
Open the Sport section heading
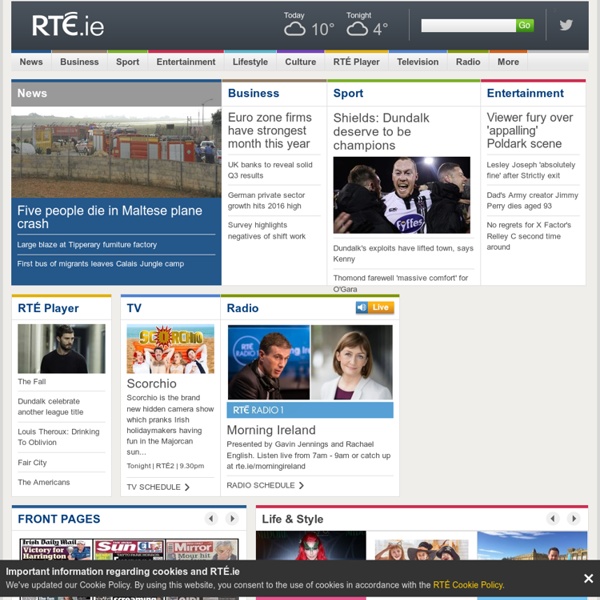click(x=348, y=93)
